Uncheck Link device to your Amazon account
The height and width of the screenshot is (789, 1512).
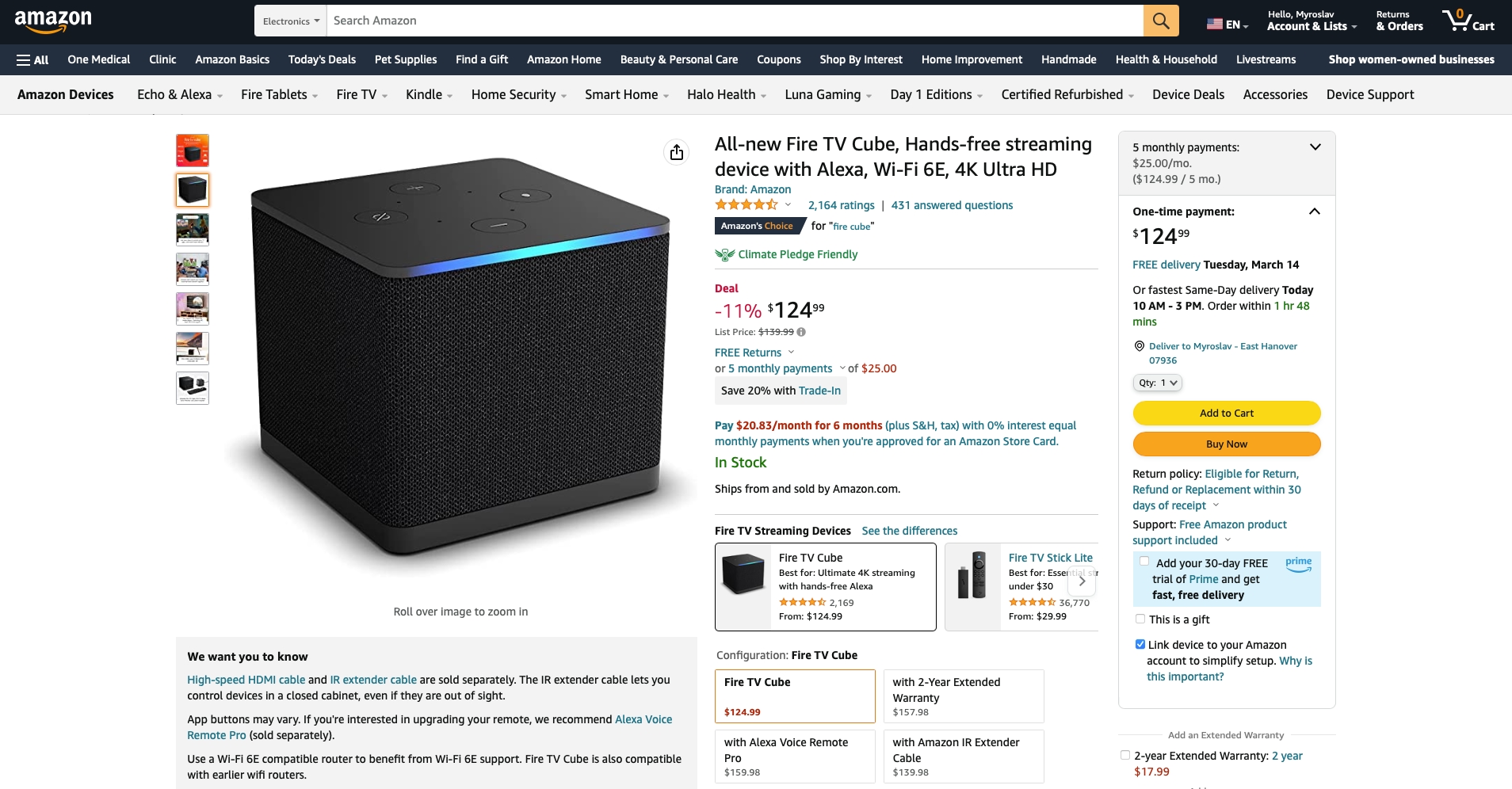click(1140, 644)
